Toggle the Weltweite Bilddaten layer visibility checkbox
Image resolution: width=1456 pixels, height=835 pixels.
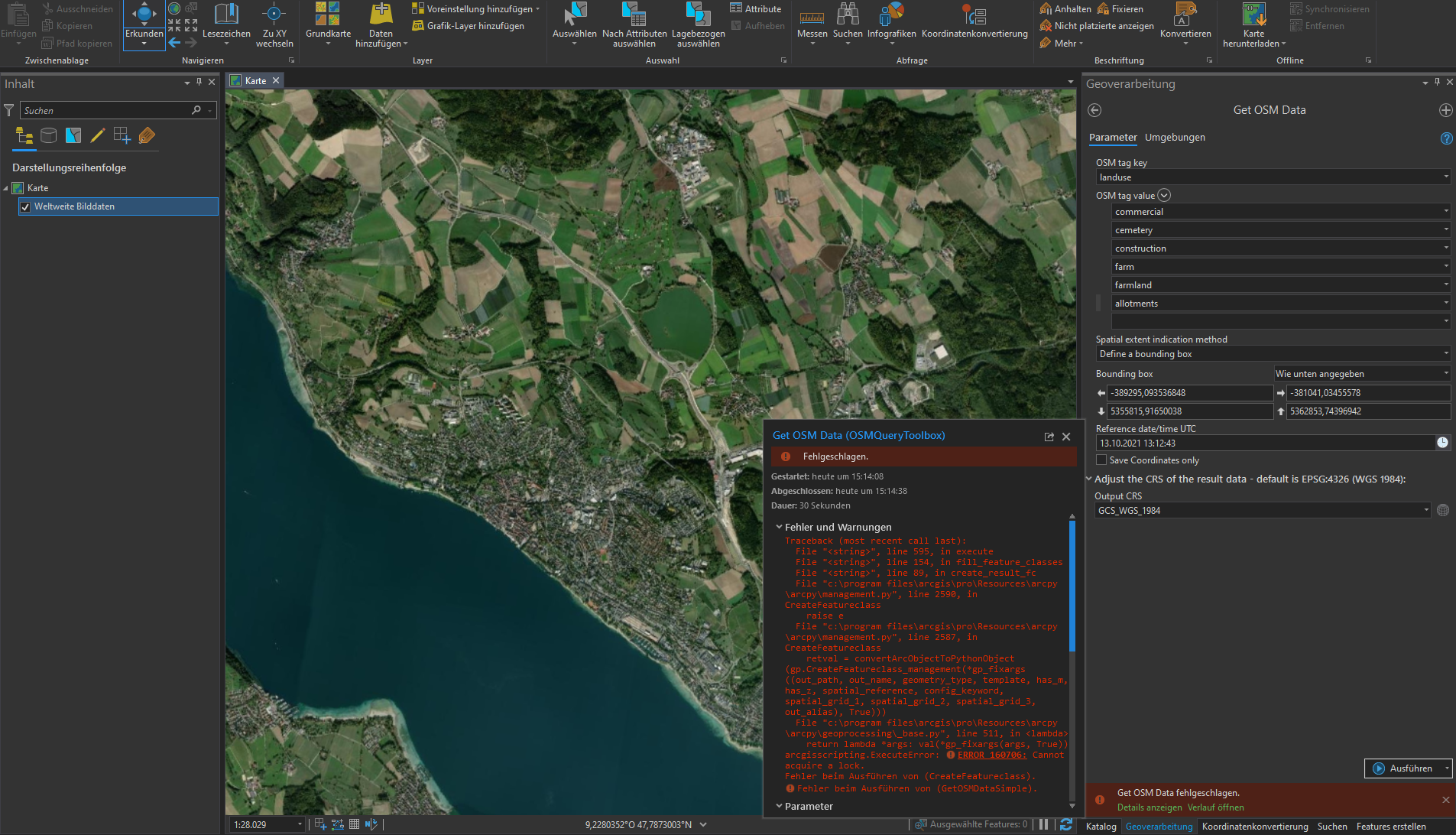25,207
